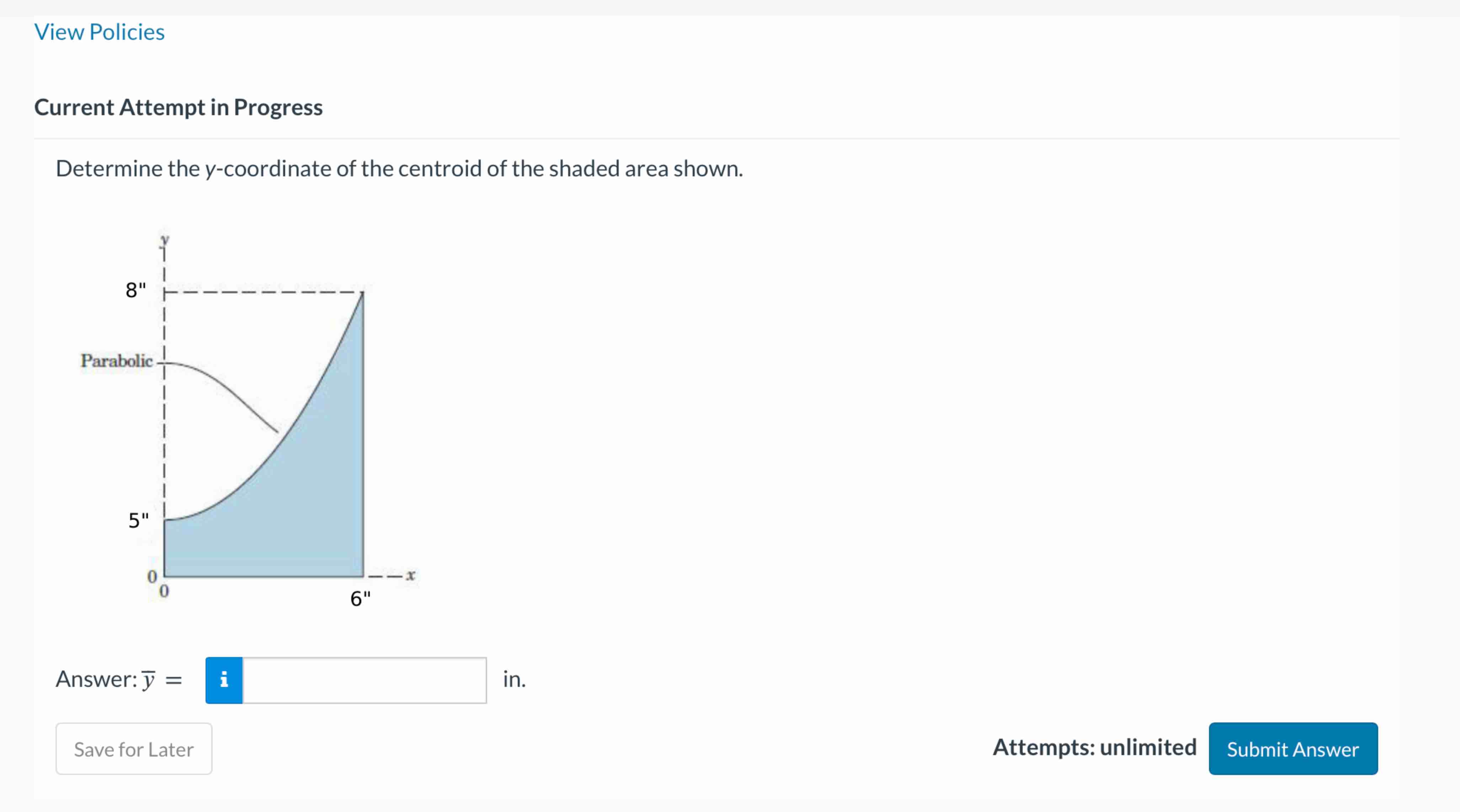Click the Current Attempt in Progress heading
1460x812 pixels.
tap(178, 107)
